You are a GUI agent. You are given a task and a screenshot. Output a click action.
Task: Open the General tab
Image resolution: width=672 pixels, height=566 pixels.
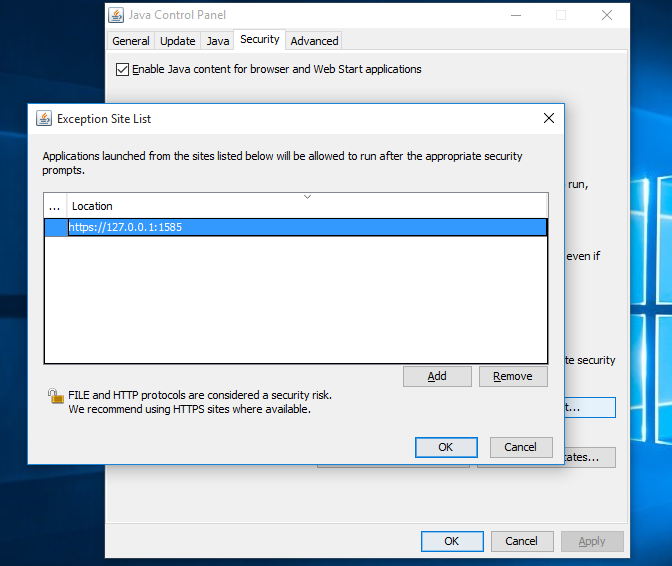[x=131, y=41]
